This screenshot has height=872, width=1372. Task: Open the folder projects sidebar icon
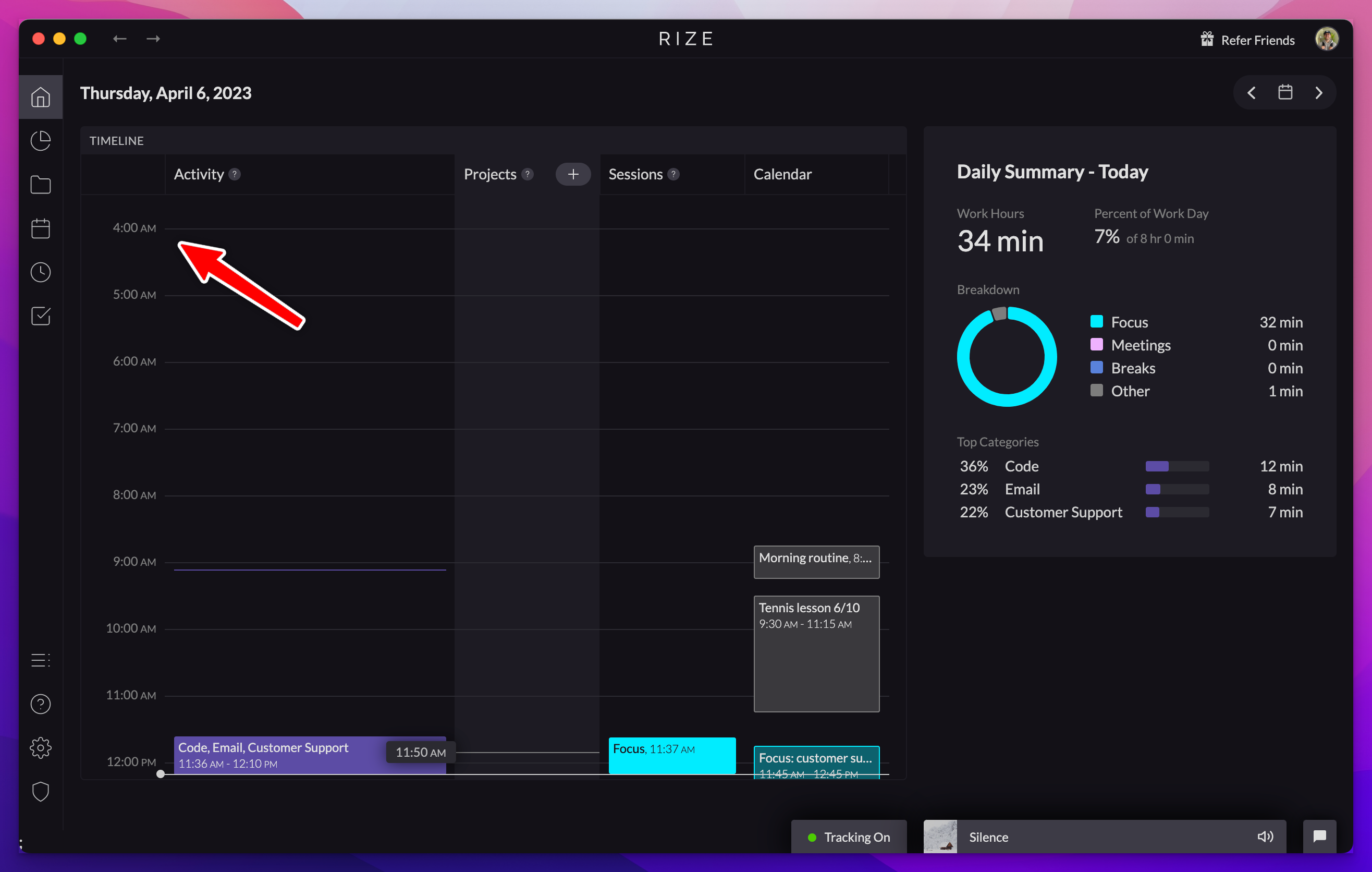(x=41, y=185)
